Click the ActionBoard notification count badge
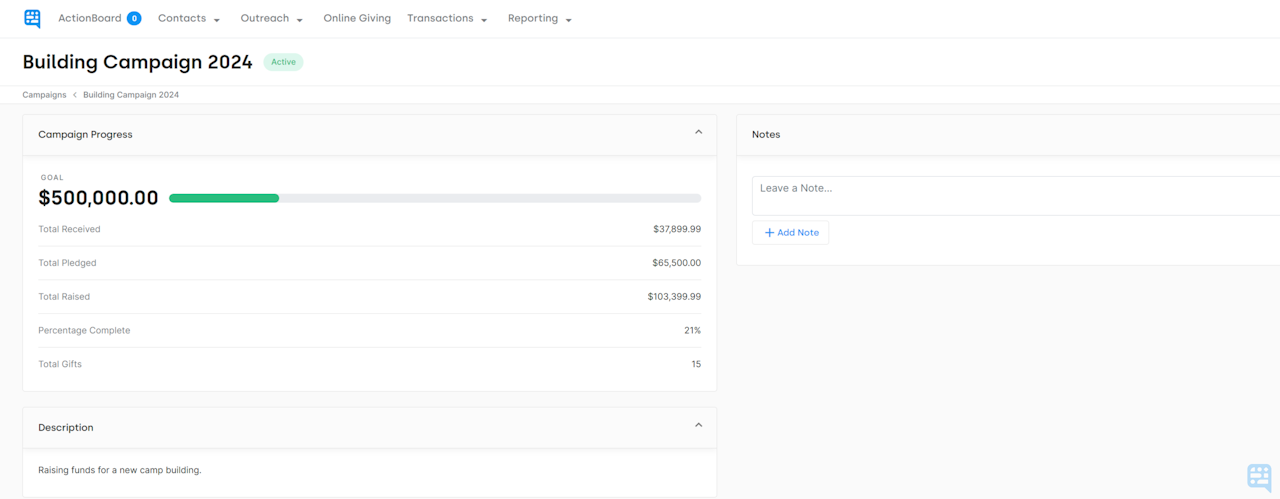This screenshot has width=1280, height=499. (x=134, y=18)
